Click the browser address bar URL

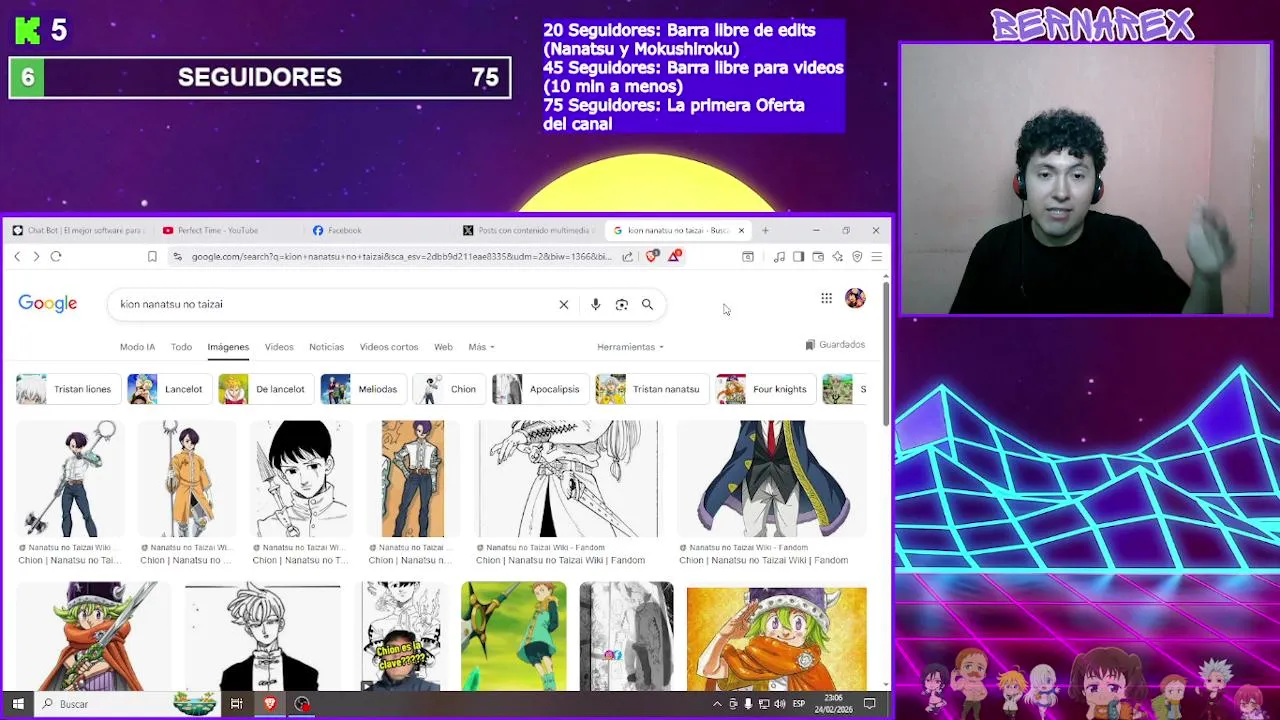[400, 257]
